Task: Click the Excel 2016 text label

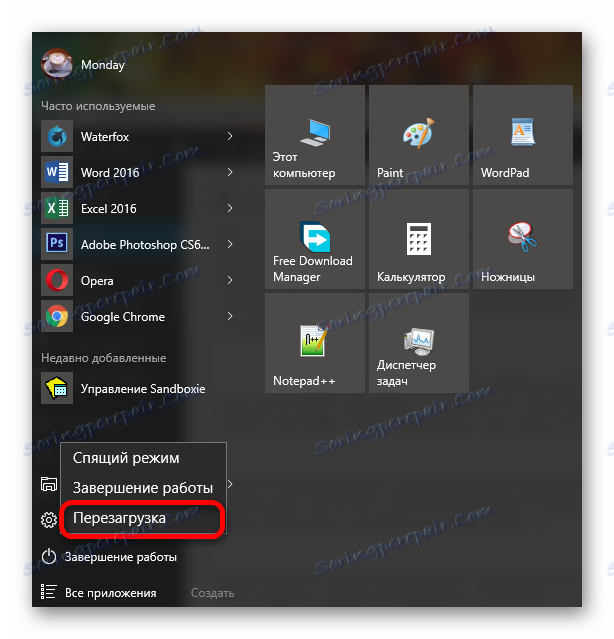Action: coord(109,209)
